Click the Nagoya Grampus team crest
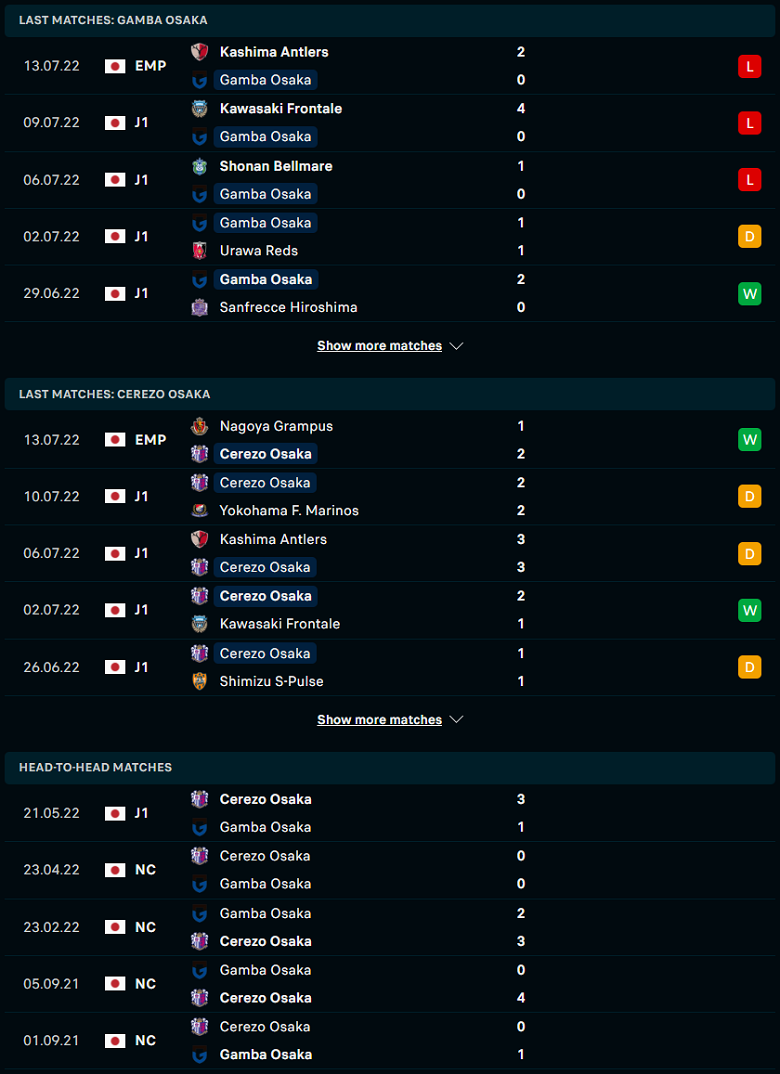Screen dimensions: 780x1074 pyautogui.click(x=199, y=426)
